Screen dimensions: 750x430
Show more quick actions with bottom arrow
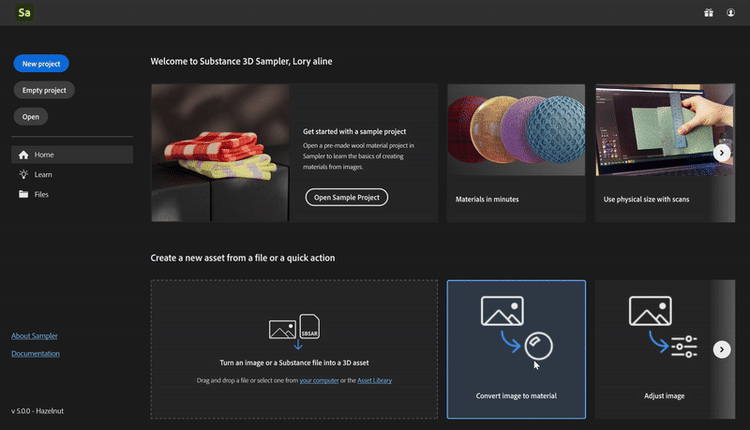tap(721, 350)
